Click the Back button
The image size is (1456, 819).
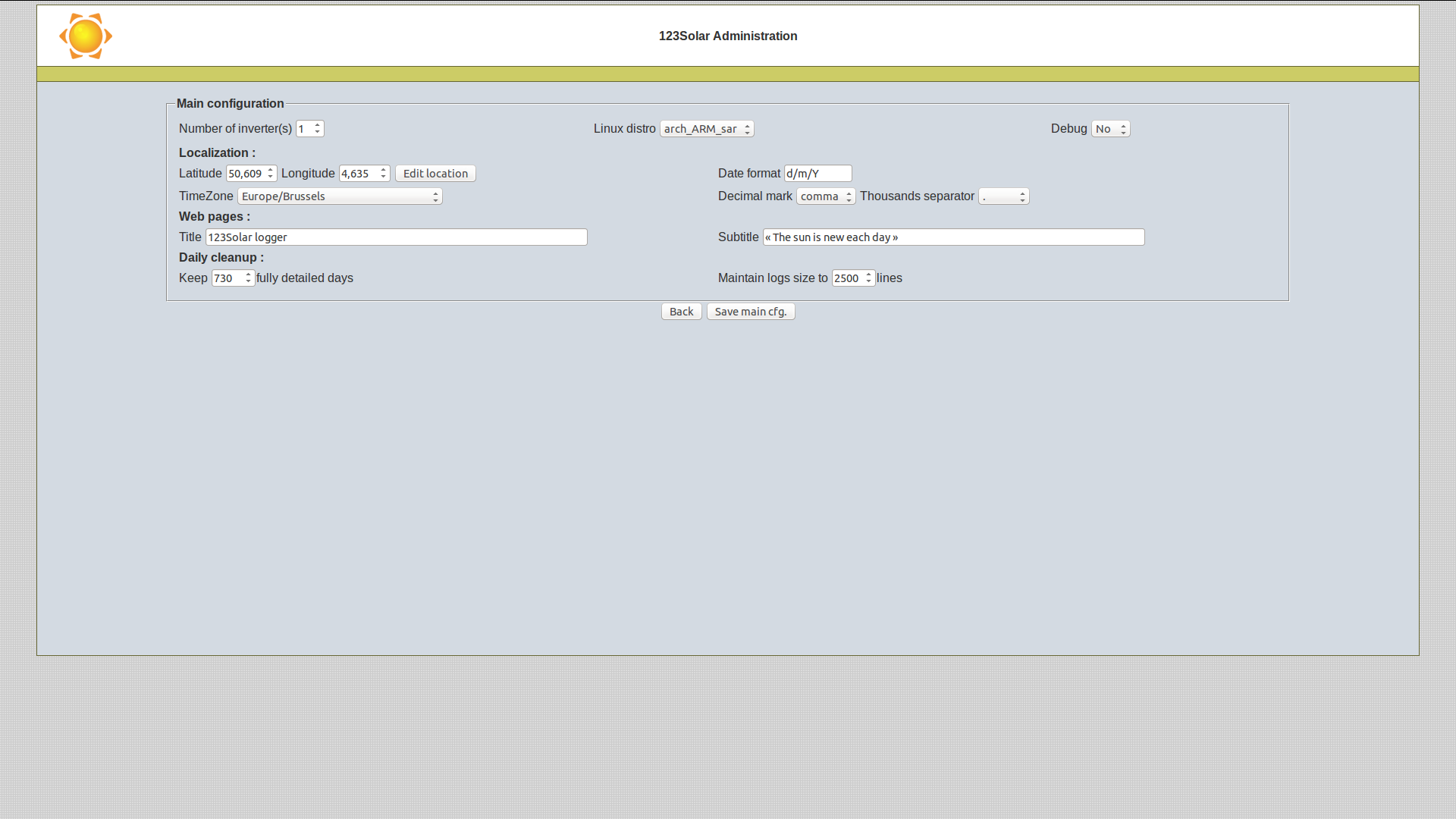pyautogui.click(x=682, y=312)
